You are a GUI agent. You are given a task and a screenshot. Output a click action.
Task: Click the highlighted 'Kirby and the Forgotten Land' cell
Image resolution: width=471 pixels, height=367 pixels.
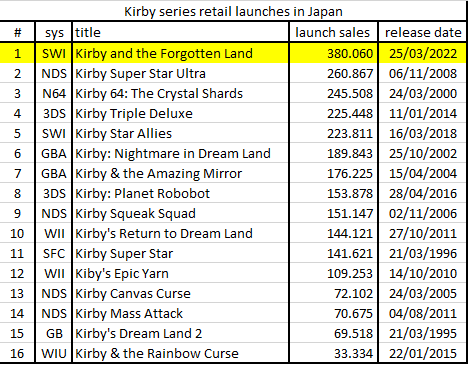click(x=180, y=53)
